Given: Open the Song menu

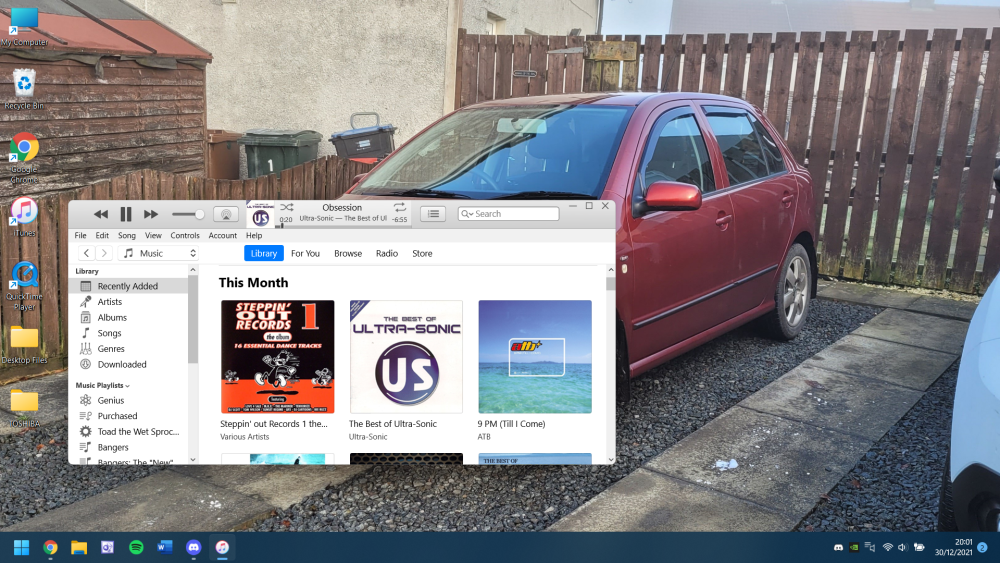Looking at the screenshot, I should (x=127, y=235).
